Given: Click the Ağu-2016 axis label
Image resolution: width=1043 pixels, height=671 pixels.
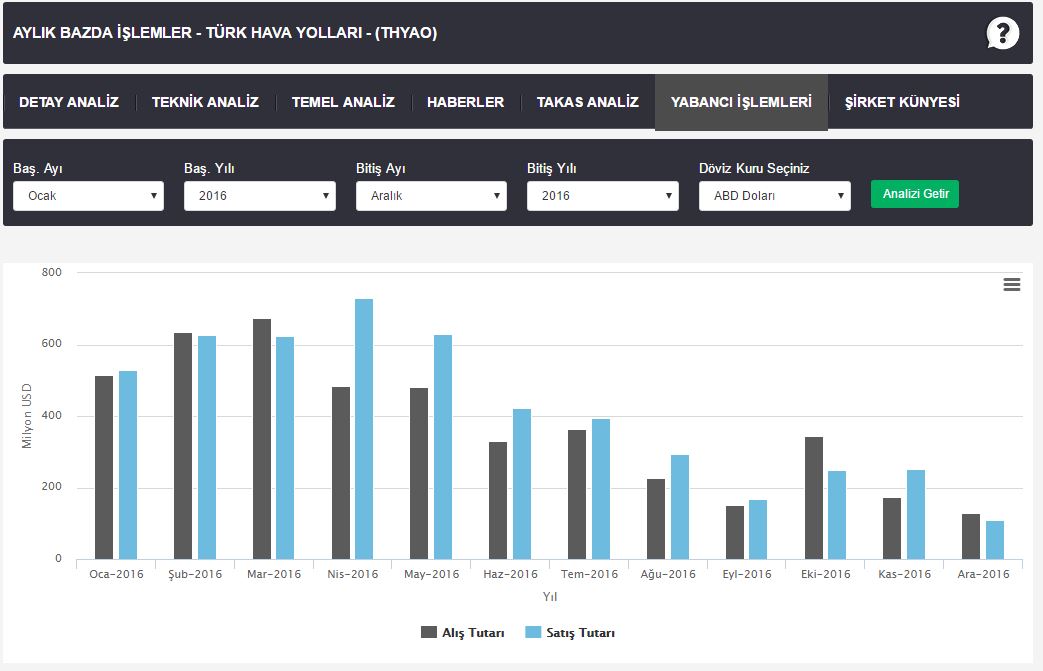Looking at the screenshot, I should click(x=668, y=574).
